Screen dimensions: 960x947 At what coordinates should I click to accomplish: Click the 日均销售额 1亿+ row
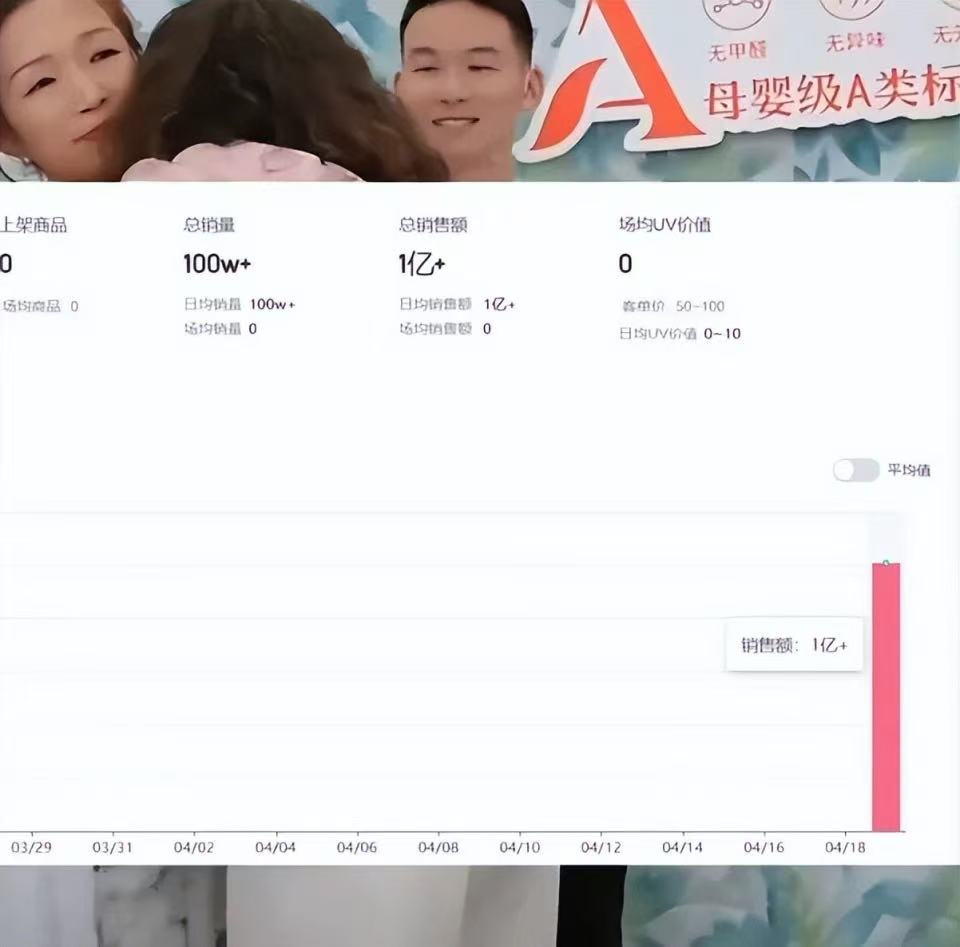pyautogui.click(x=457, y=304)
